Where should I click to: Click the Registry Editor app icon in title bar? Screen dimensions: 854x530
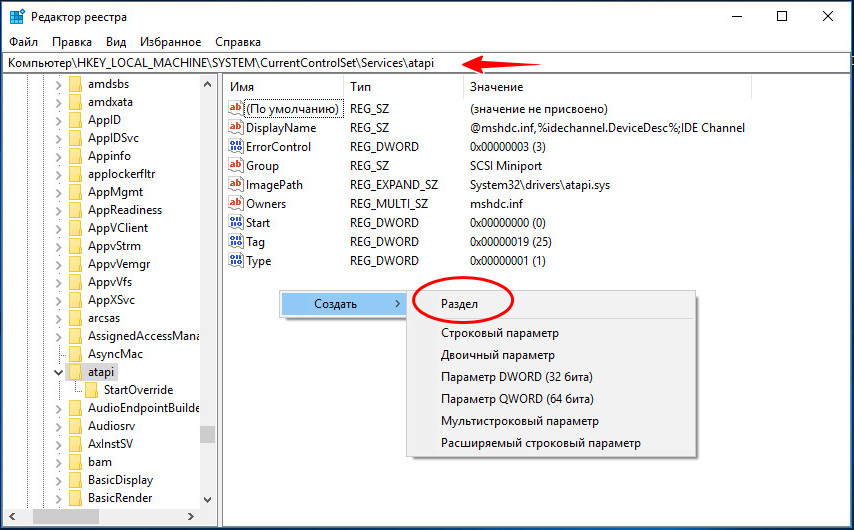click(17, 17)
